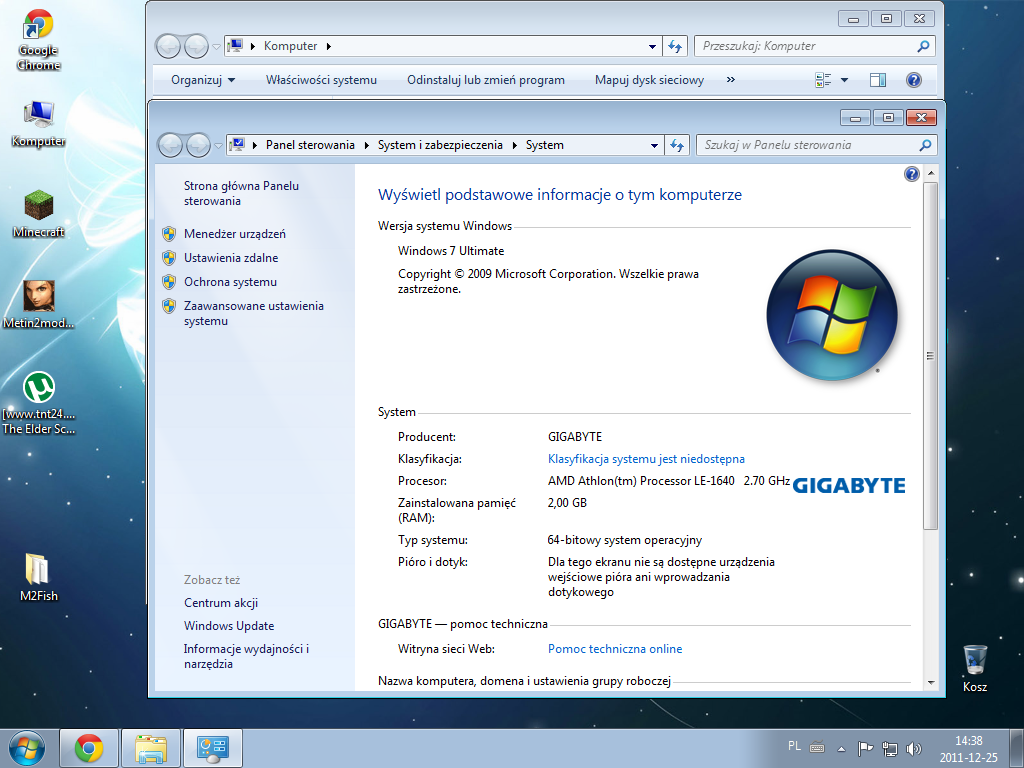Viewport: 1024px width, 768px height.
Task: Click the System window vertical scrollbar thumb
Action: pos(931,356)
